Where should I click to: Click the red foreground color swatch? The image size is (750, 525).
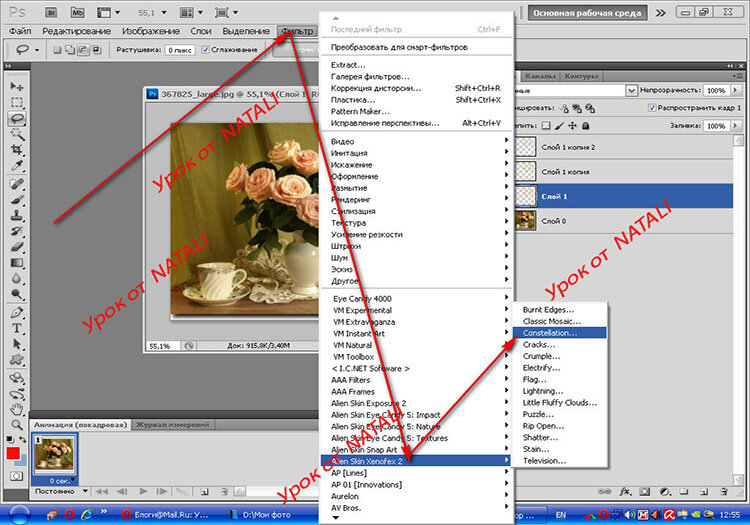pyautogui.click(x=13, y=453)
